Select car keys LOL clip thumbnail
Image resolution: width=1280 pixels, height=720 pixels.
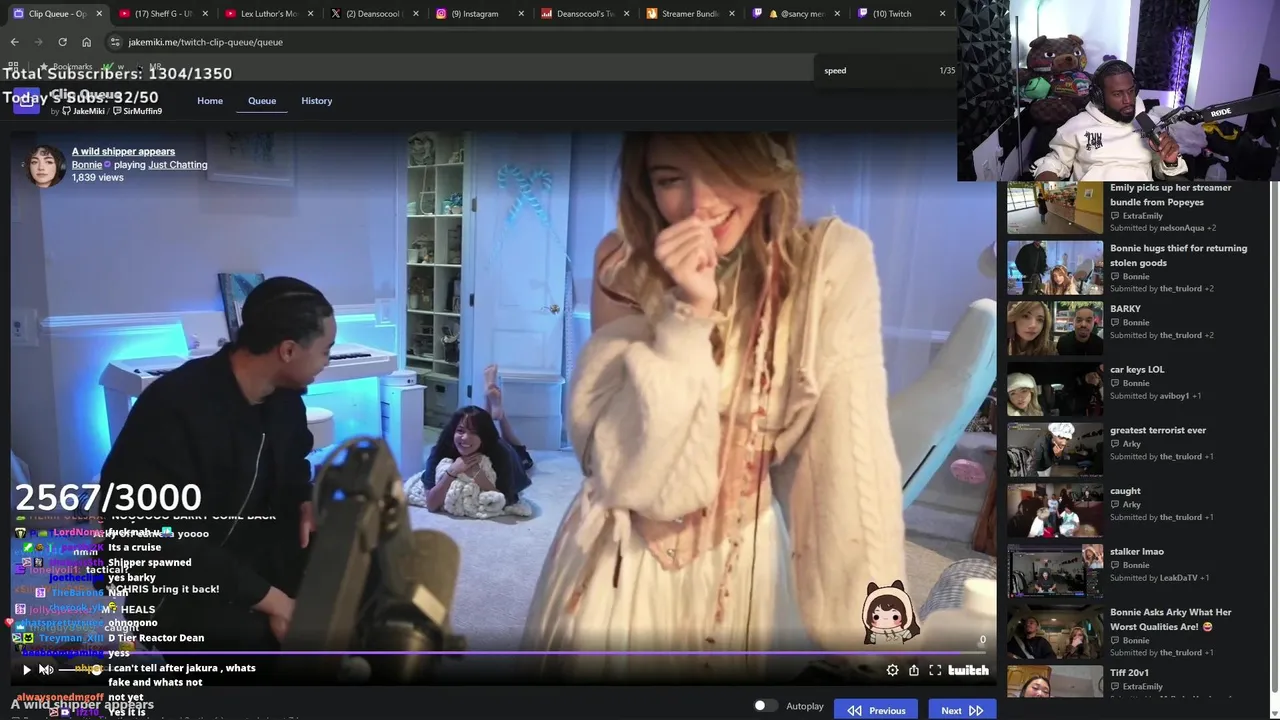[x=1055, y=389]
